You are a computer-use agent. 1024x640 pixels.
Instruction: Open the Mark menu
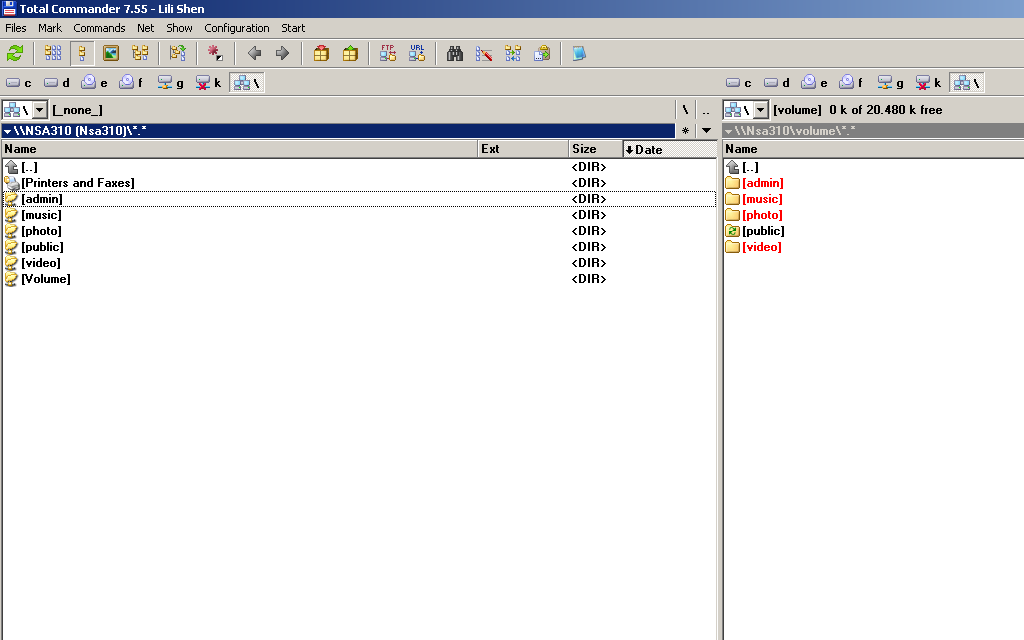coord(50,28)
